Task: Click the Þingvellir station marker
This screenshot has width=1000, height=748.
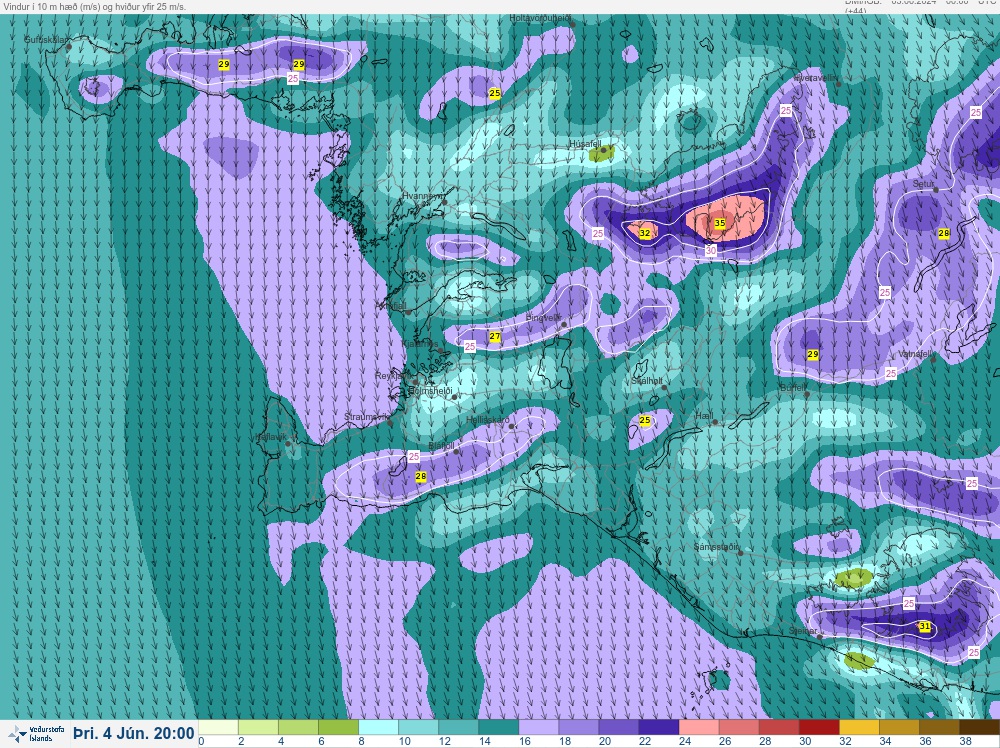Action: pyautogui.click(x=564, y=325)
